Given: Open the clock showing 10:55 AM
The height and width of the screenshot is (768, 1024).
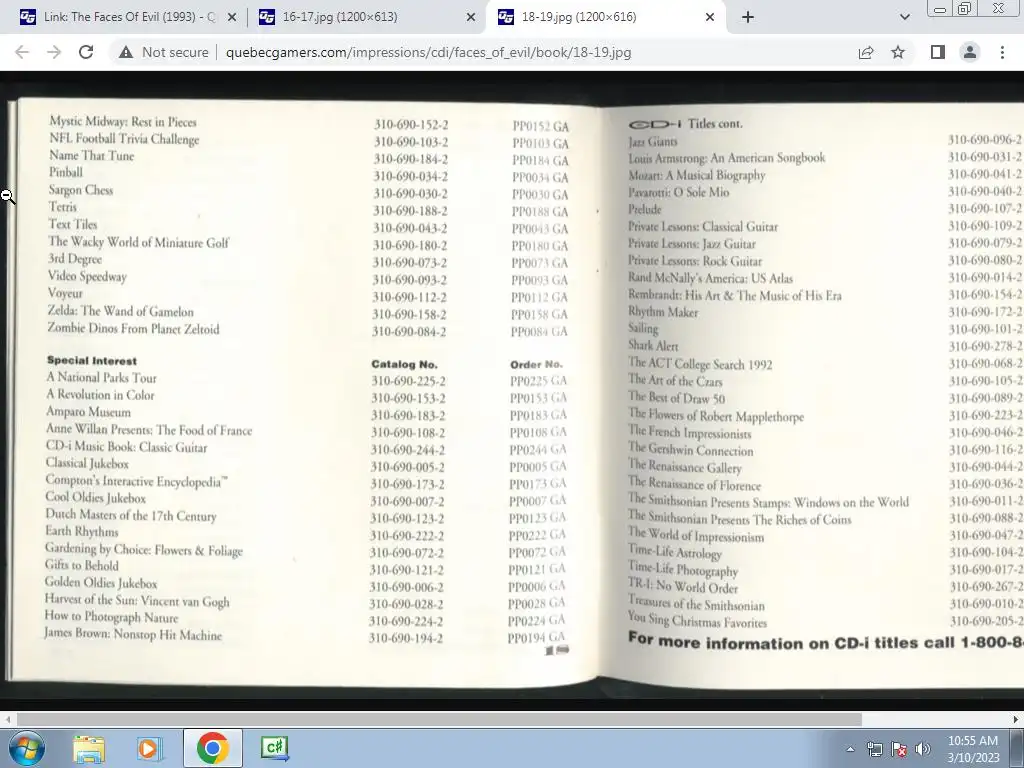Looking at the screenshot, I should click(973, 748).
